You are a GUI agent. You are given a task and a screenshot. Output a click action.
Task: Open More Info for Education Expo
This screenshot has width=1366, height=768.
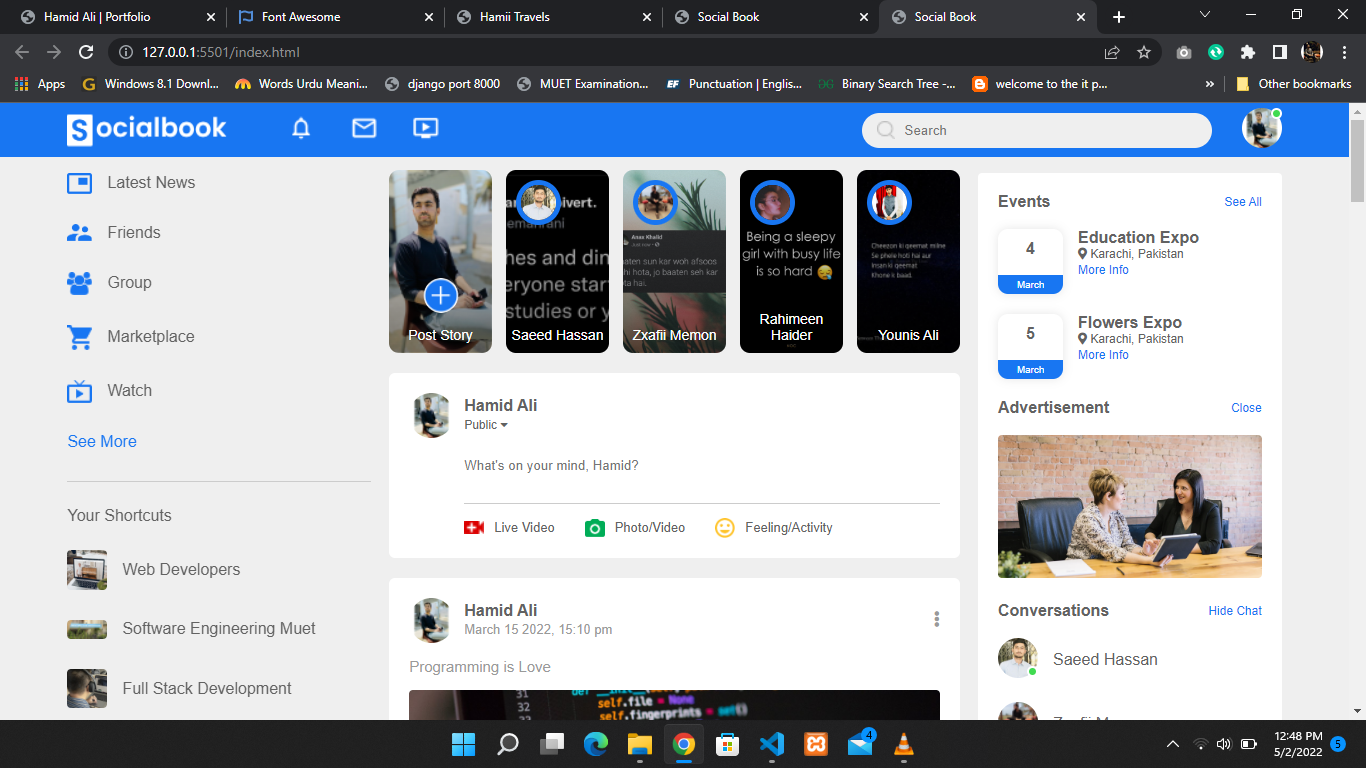[x=1103, y=270]
